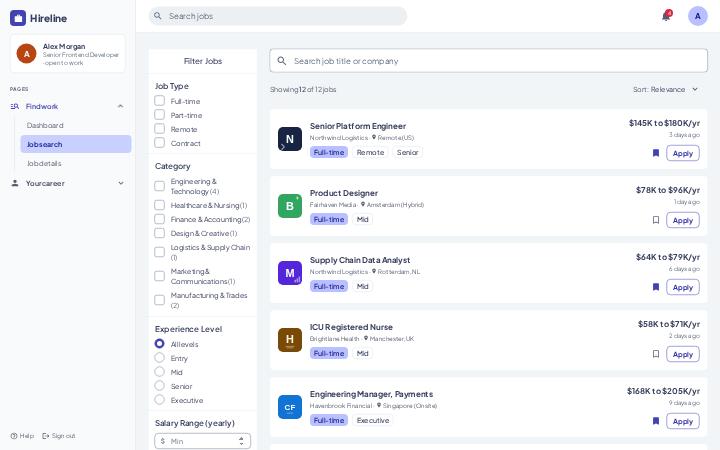Open the user avatar menu in header

(x=698, y=16)
